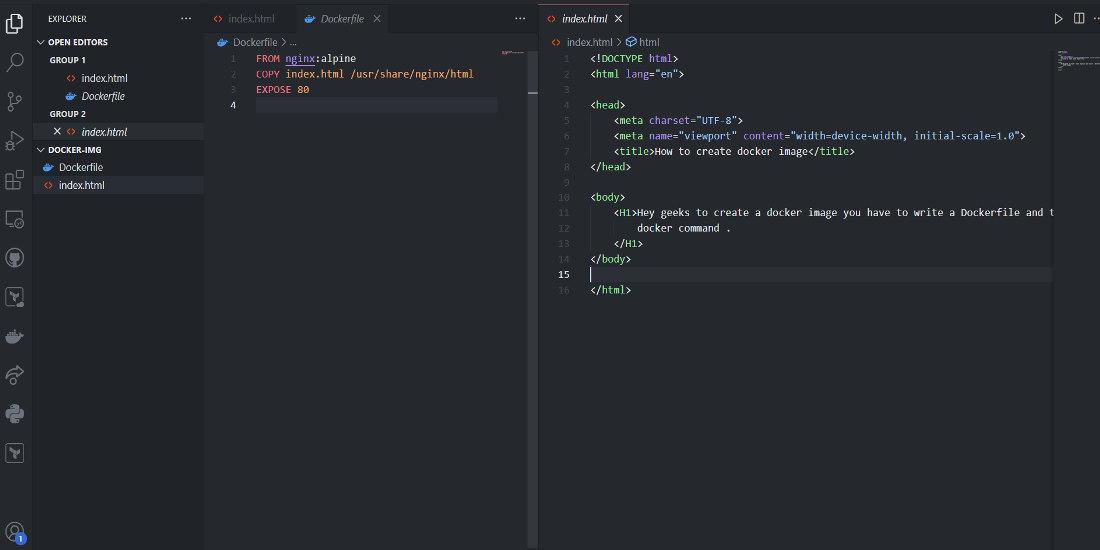Image resolution: width=1100 pixels, height=550 pixels.
Task: Click the meta charset line
Action: [x=678, y=120]
